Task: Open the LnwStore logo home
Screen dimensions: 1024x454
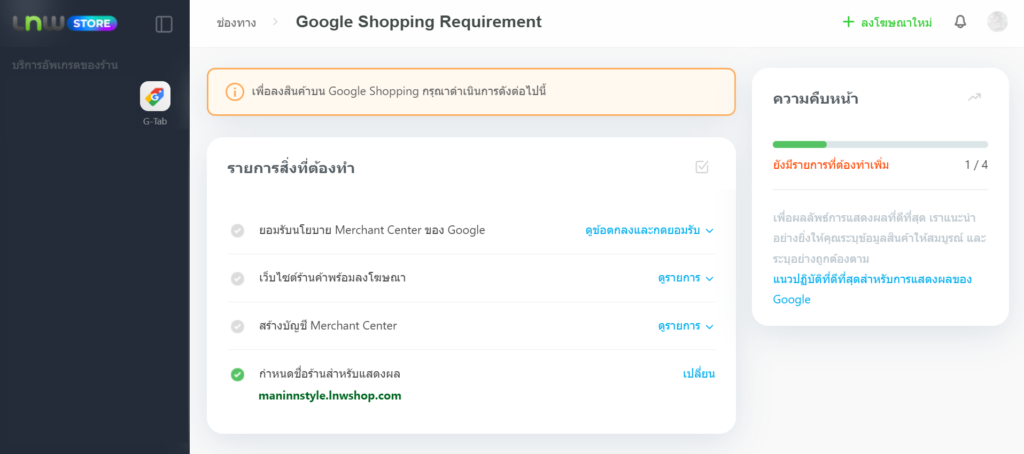Action: [64, 22]
